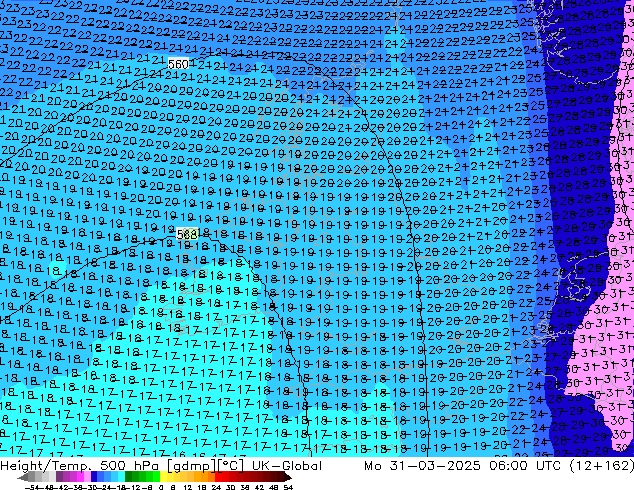Click the temperature color scale bar
This screenshot has height=490, width=634.
coord(155,477)
